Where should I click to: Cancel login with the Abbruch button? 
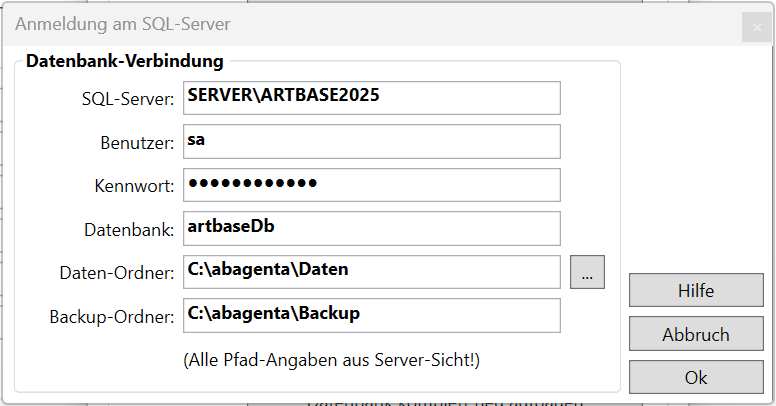click(696, 334)
